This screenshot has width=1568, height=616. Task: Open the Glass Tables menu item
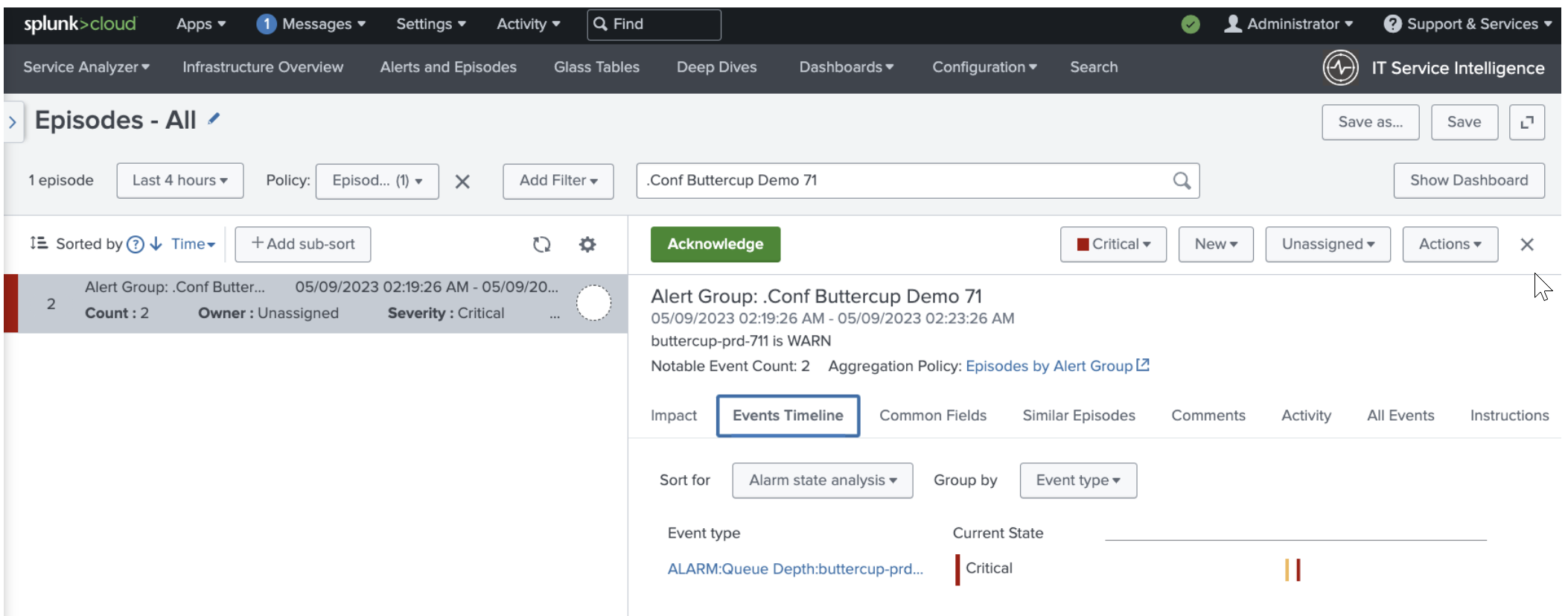(x=596, y=67)
